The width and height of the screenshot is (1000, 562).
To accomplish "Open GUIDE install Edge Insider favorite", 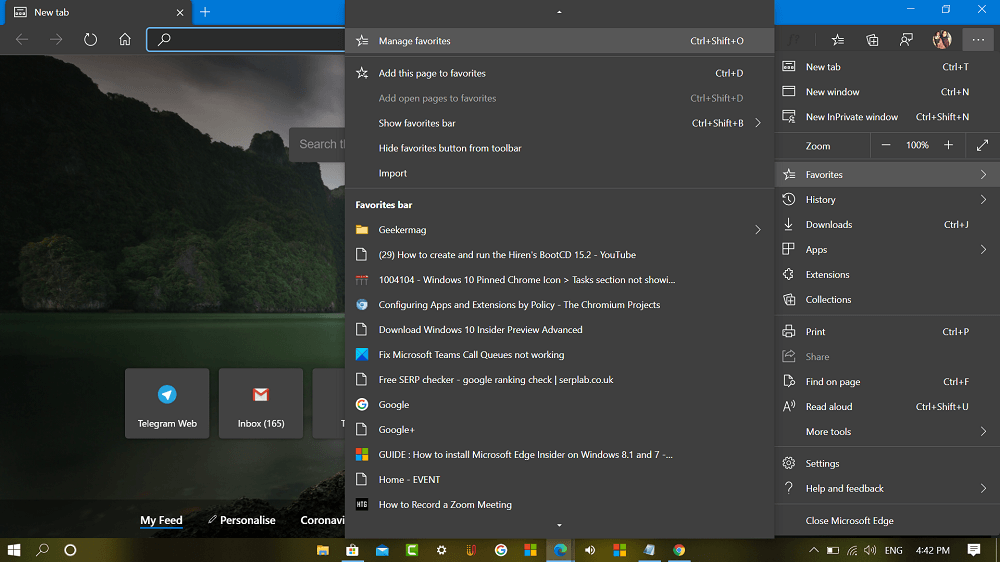I will click(x=559, y=454).
